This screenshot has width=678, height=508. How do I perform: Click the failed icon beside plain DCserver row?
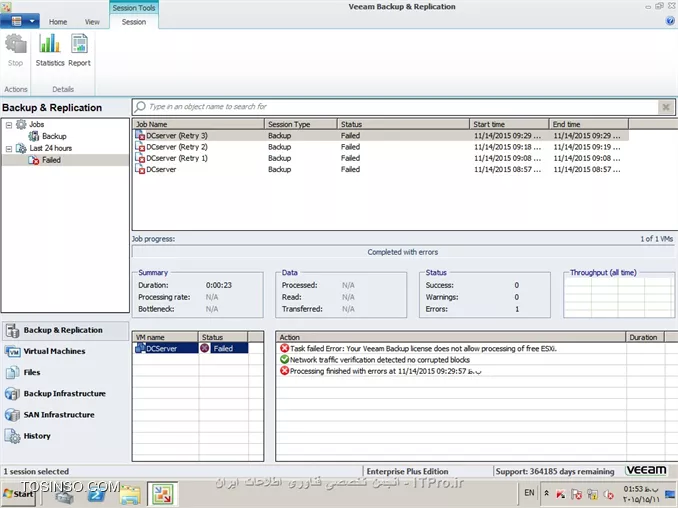point(140,169)
